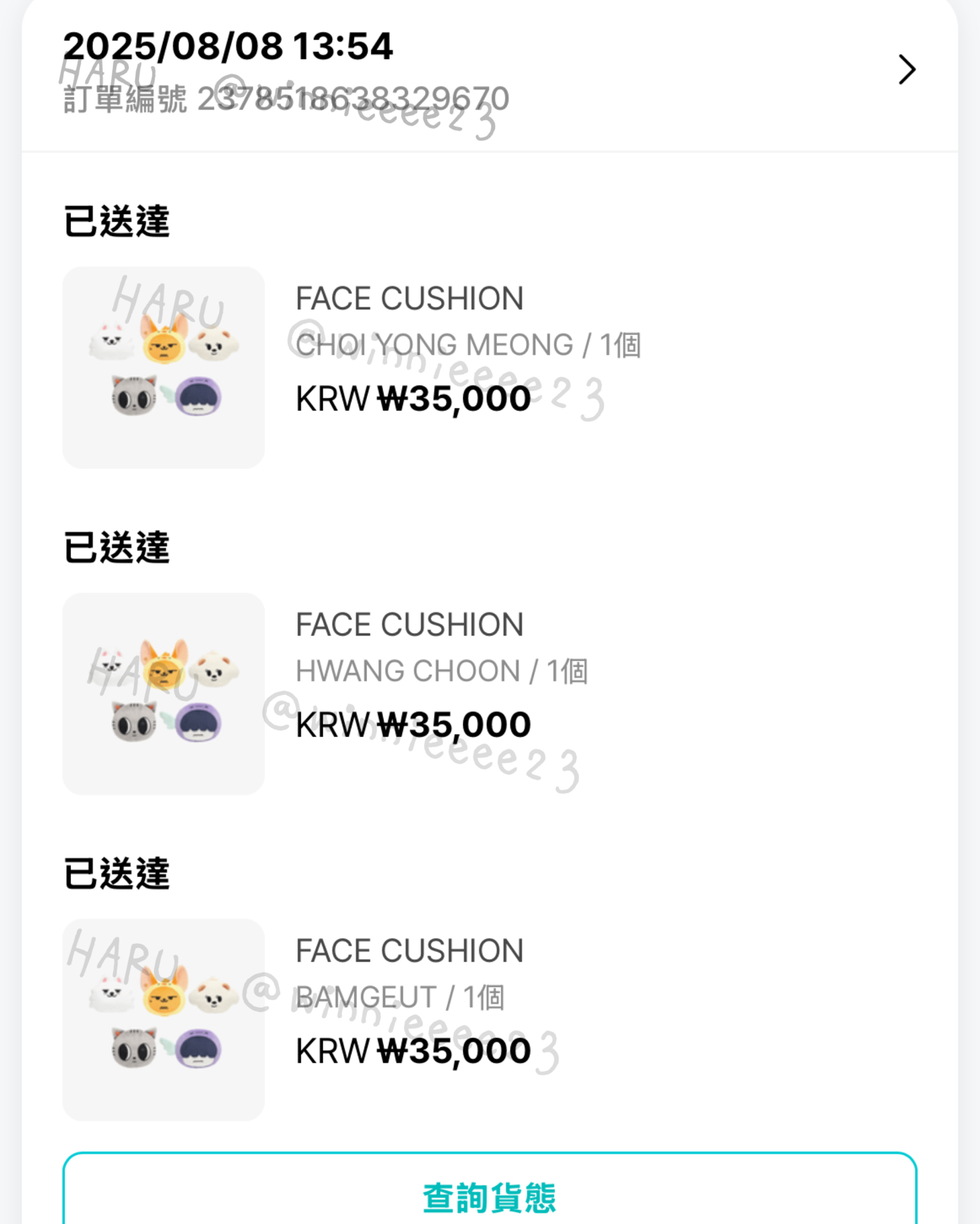
Task: Open the HWANG CHOON cushion thumbnail
Action: 163,694
